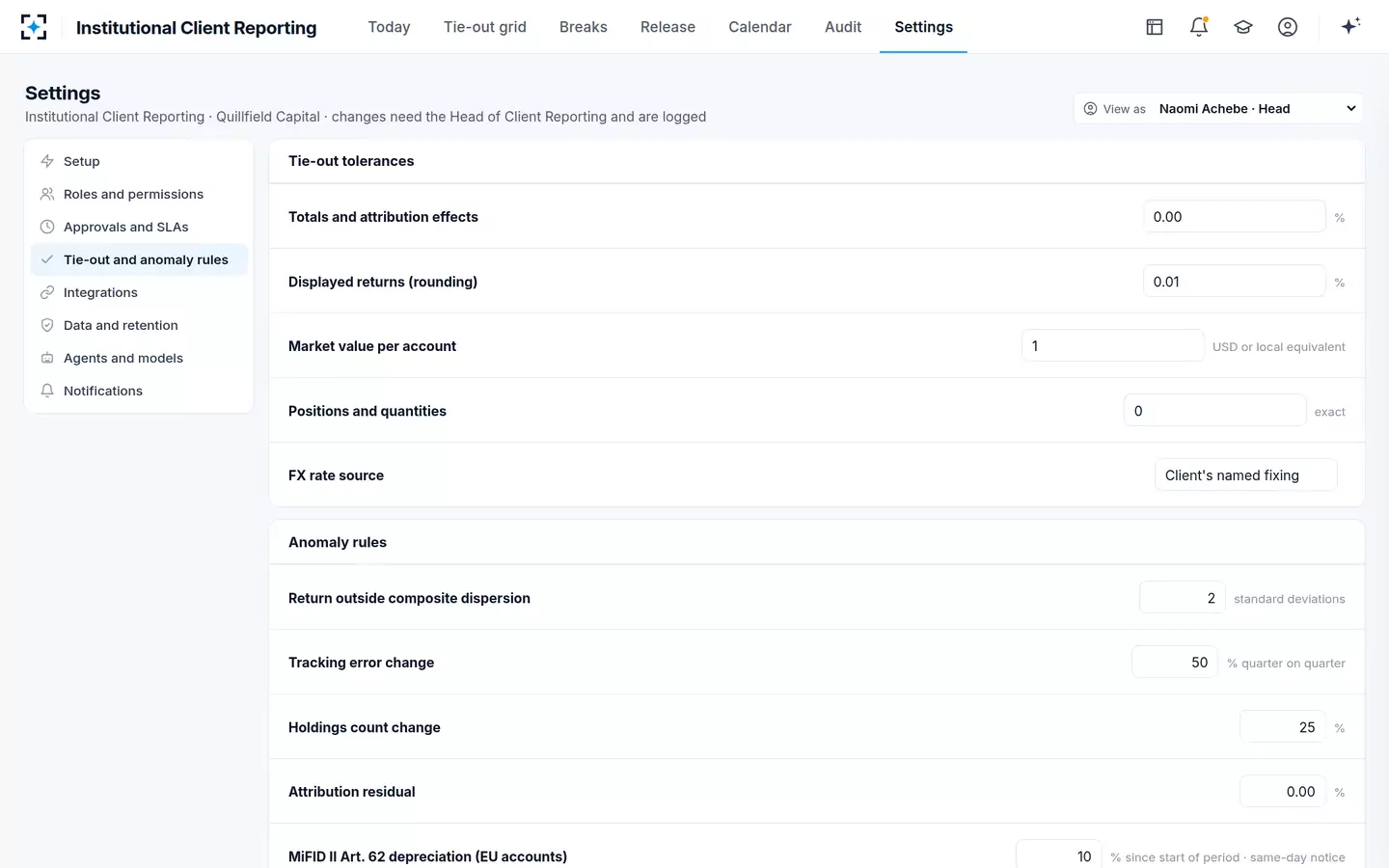Open the notifications bell in the top bar
This screenshot has width=1389, height=868.
(x=1199, y=27)
